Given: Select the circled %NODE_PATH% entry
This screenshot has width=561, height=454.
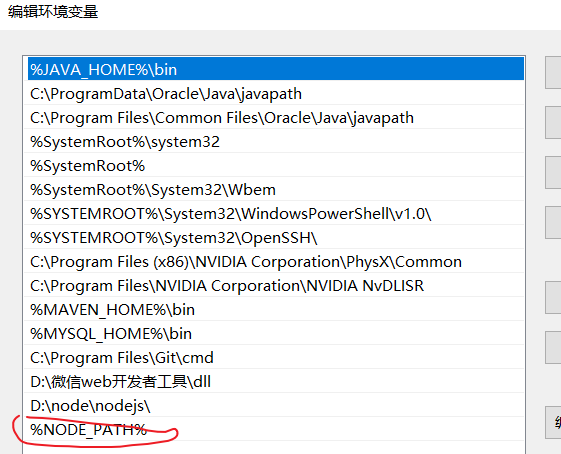Looking at the screenshot, I should (x=275, y=429).
